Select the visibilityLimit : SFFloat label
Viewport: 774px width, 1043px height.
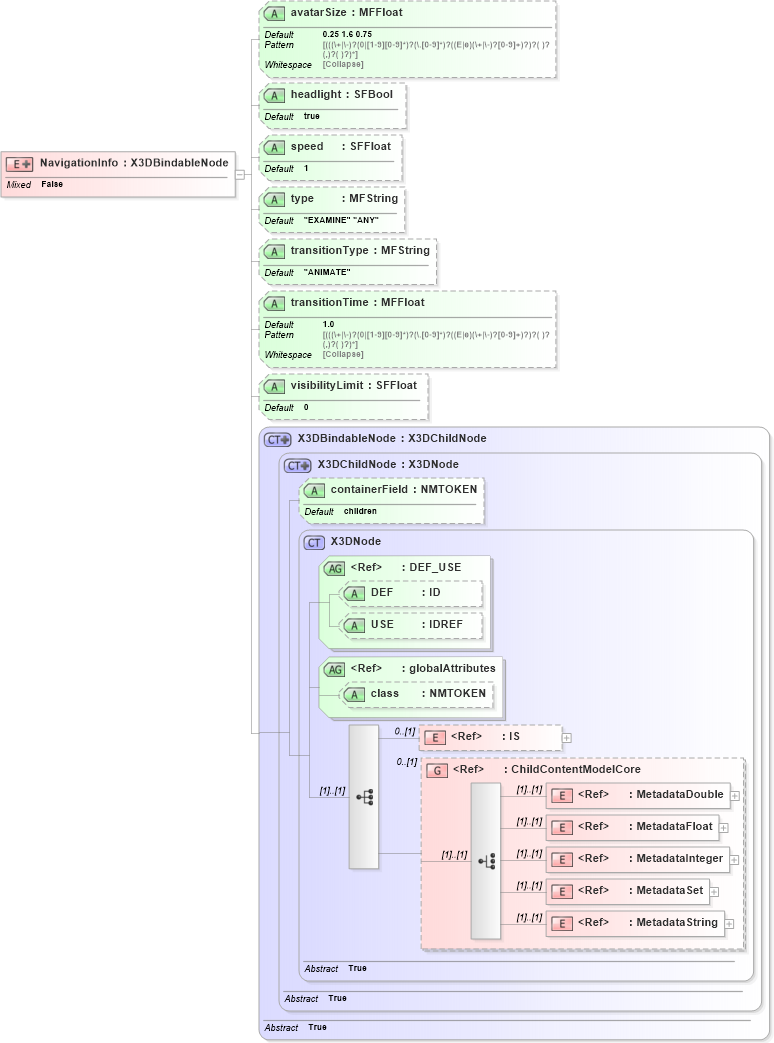354,385
